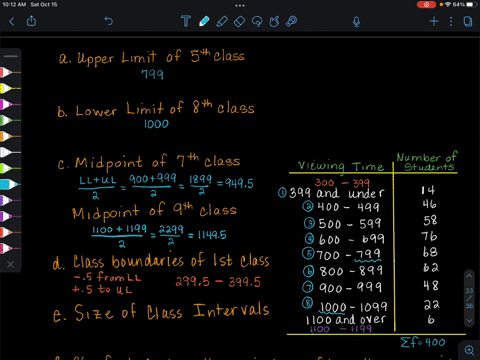Pick the orange pen in the palette
The height and width of the screenshot is (360, 480).
pos(10,136)
